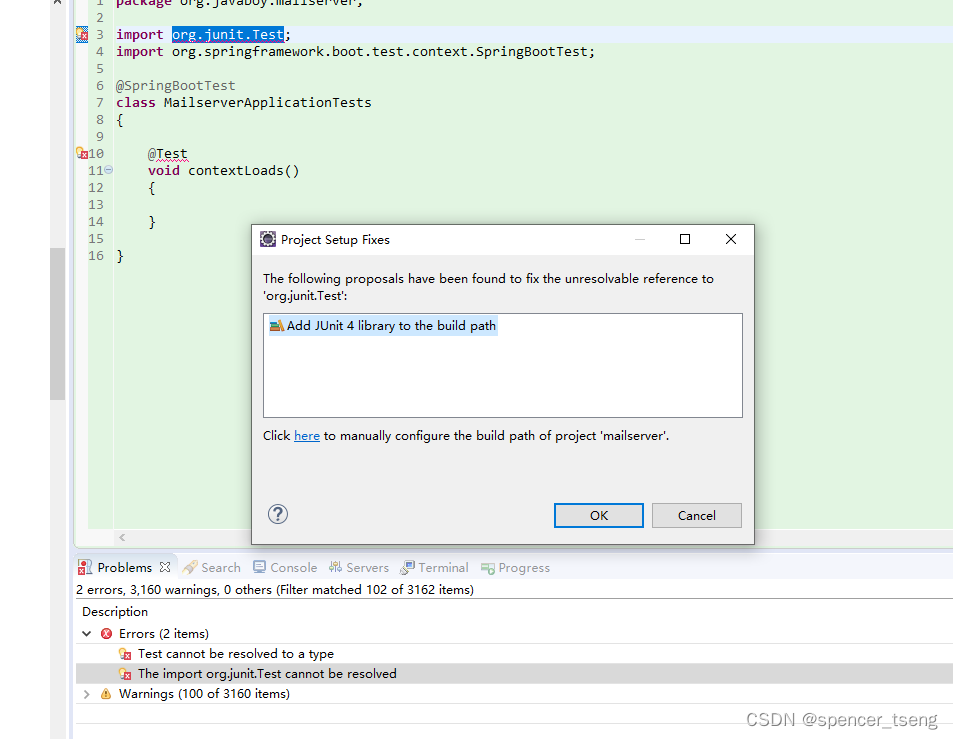Select Add JUnit 4 library proposal

pyautogui.click(x=383, y=326)
